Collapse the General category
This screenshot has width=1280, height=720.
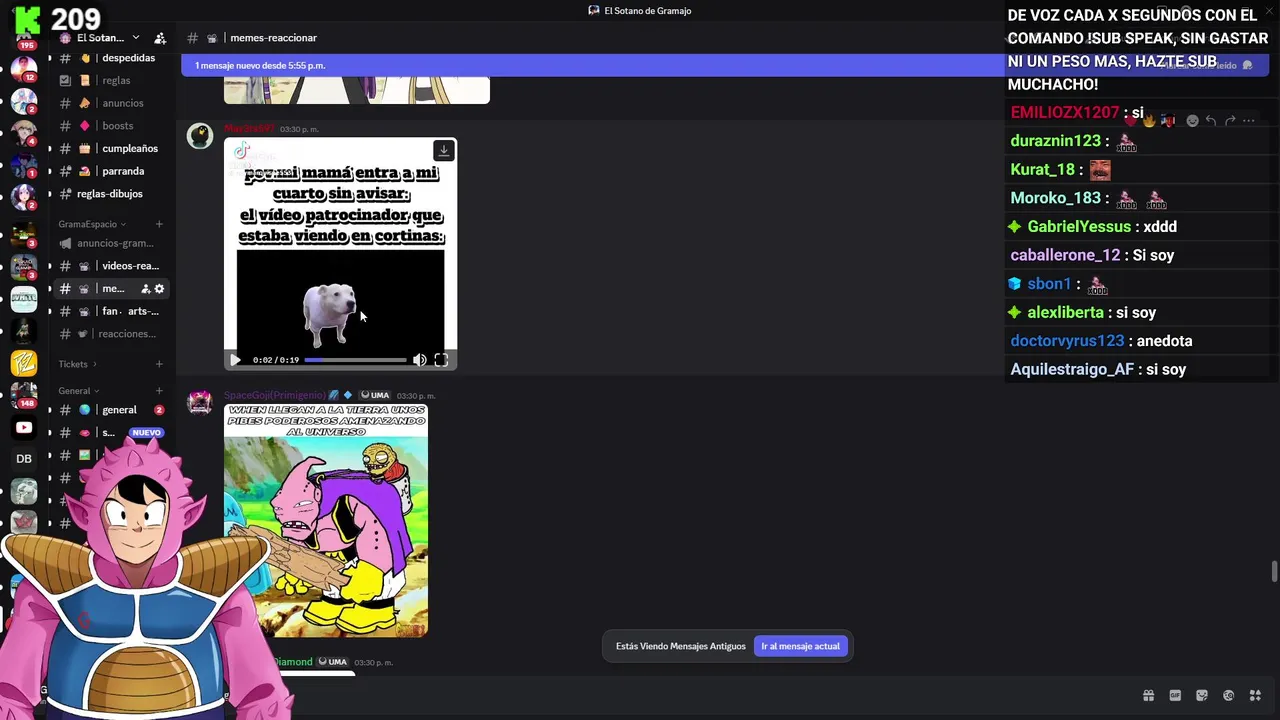79,391
